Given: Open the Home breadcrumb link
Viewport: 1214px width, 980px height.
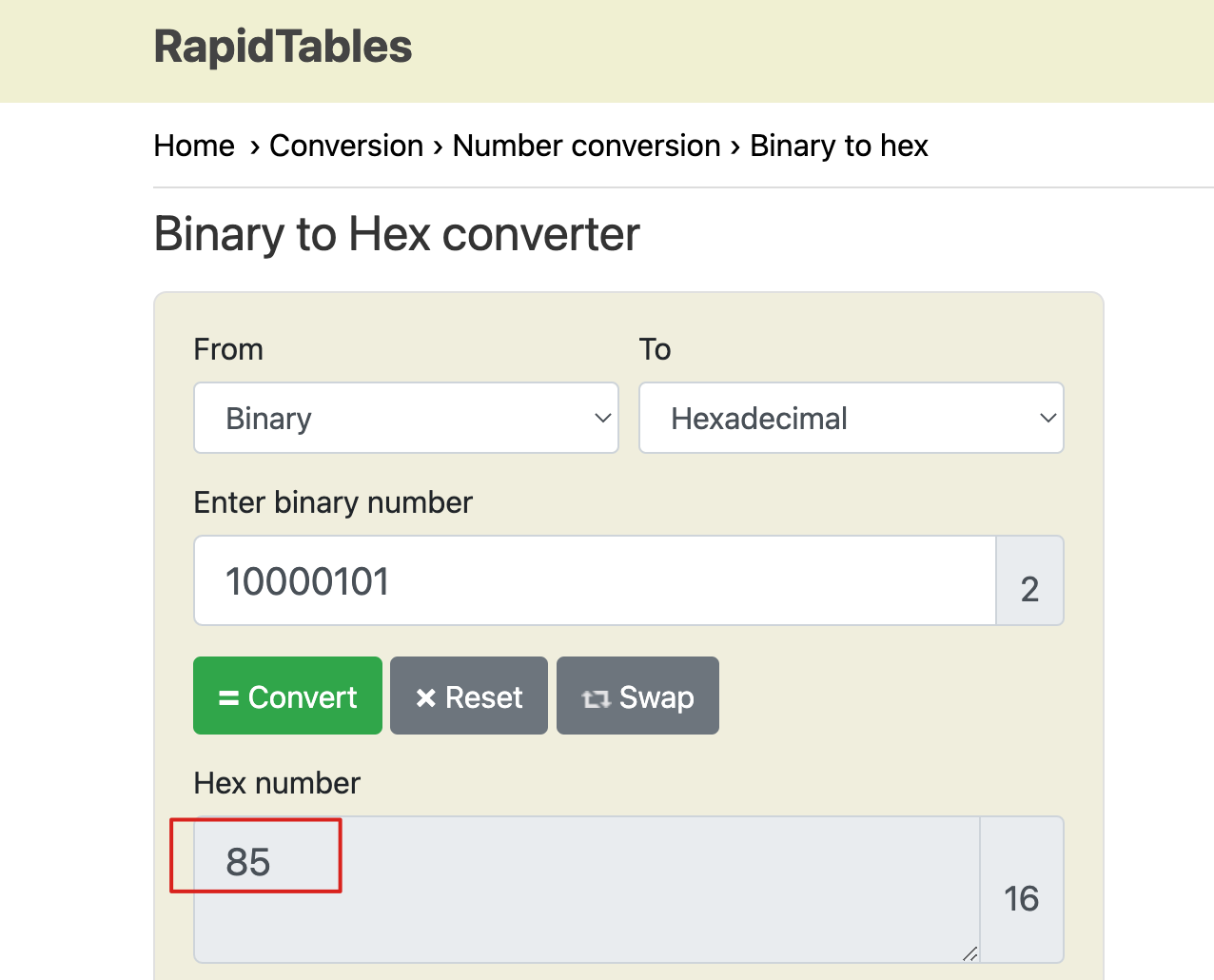Looking at the screenshot, I should (x=193, y=146).
